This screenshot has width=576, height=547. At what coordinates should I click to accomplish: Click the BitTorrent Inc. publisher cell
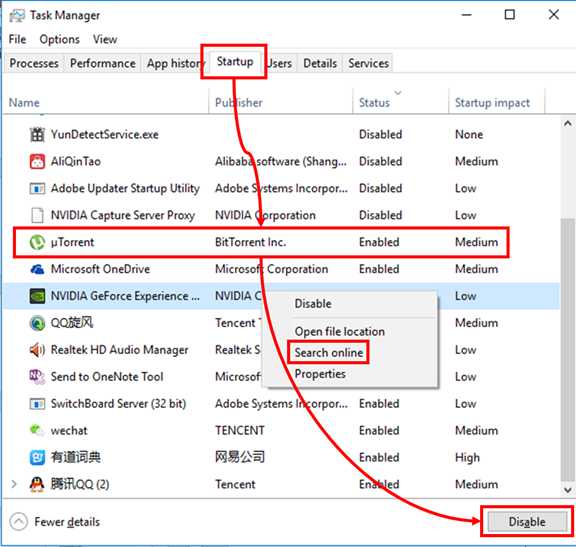tap(251, 242)
